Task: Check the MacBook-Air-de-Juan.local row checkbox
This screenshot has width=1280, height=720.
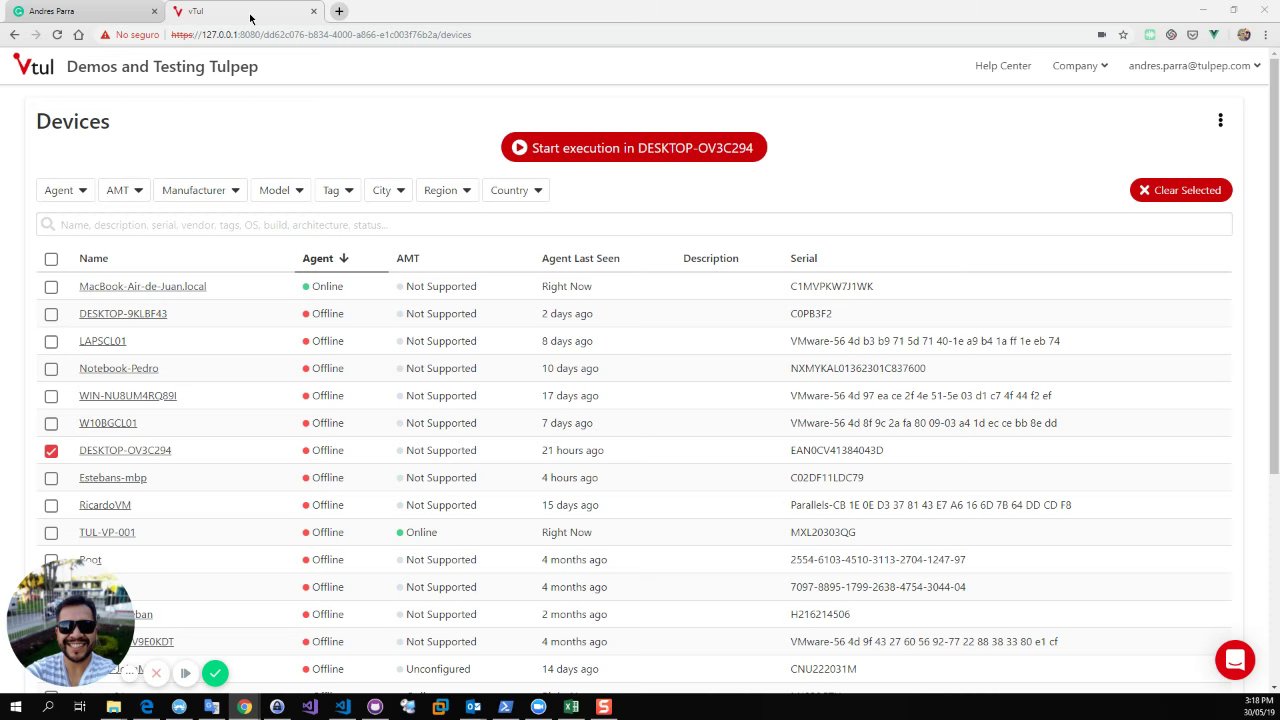Action: tap(51, 287)
